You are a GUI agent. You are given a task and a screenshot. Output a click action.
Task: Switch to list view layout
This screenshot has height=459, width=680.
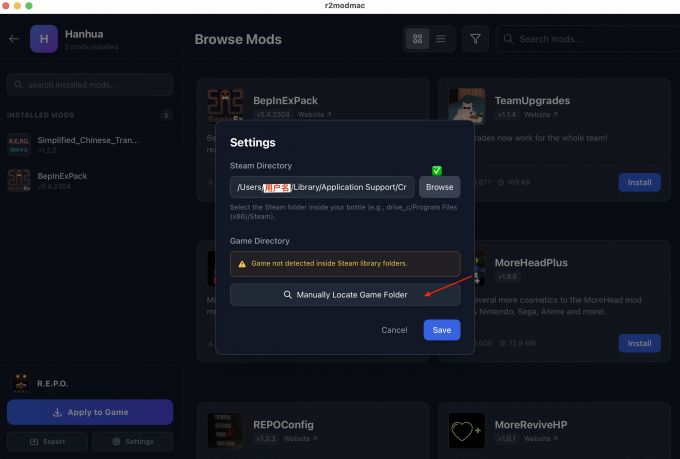point(441,39)
